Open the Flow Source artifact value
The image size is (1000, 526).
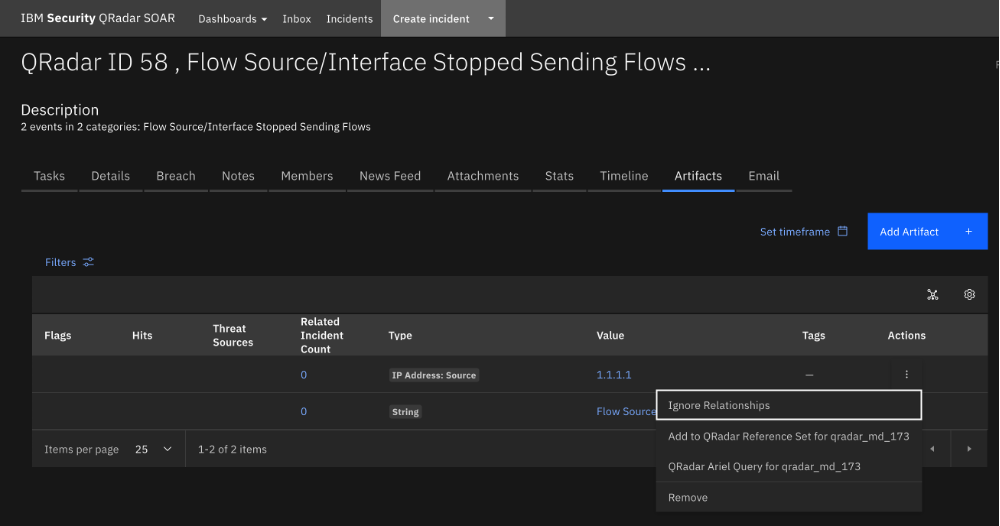point(626,411)
